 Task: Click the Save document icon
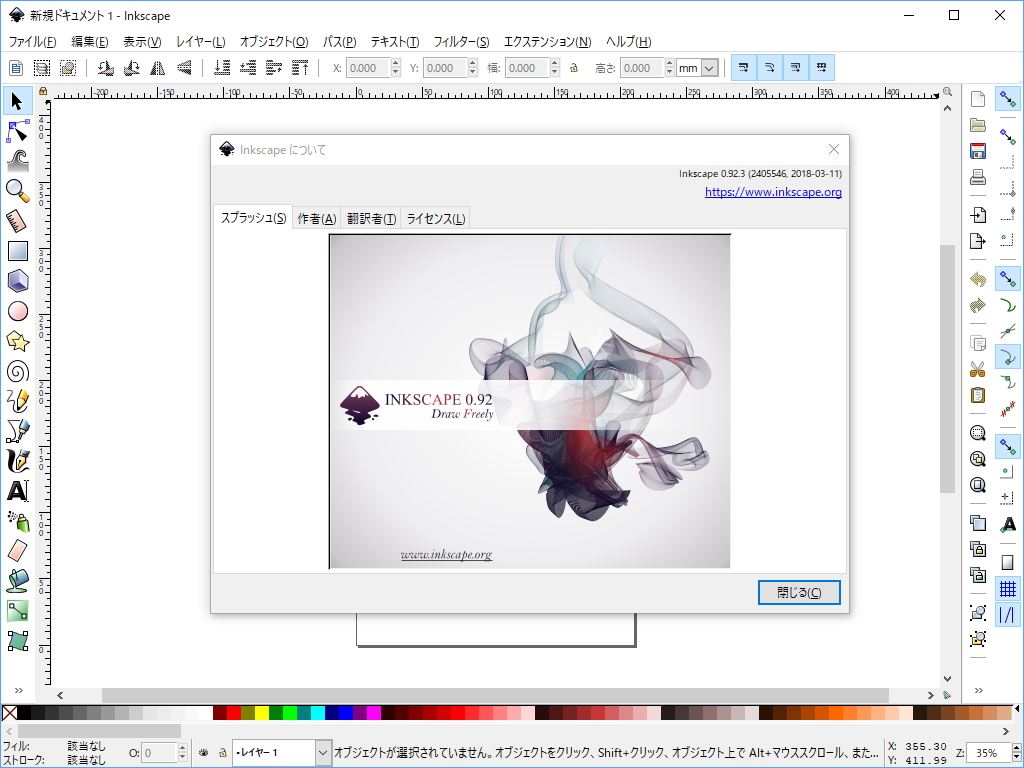(x=977, y=151)
